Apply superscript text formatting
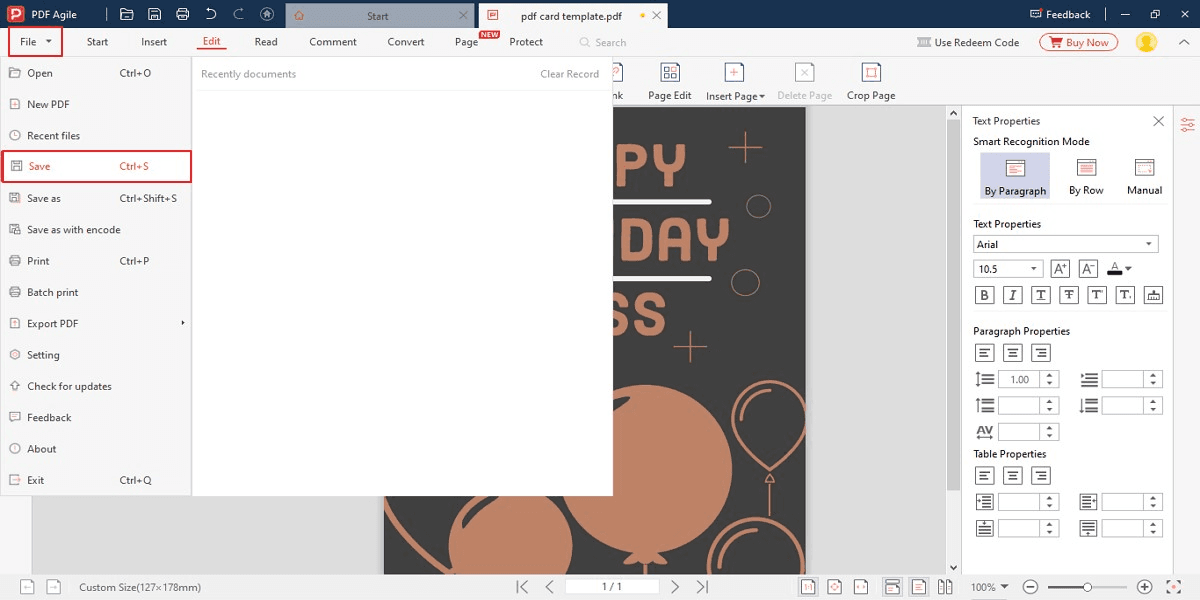The image size is (1200, 600). click(x=1097, y=295)
